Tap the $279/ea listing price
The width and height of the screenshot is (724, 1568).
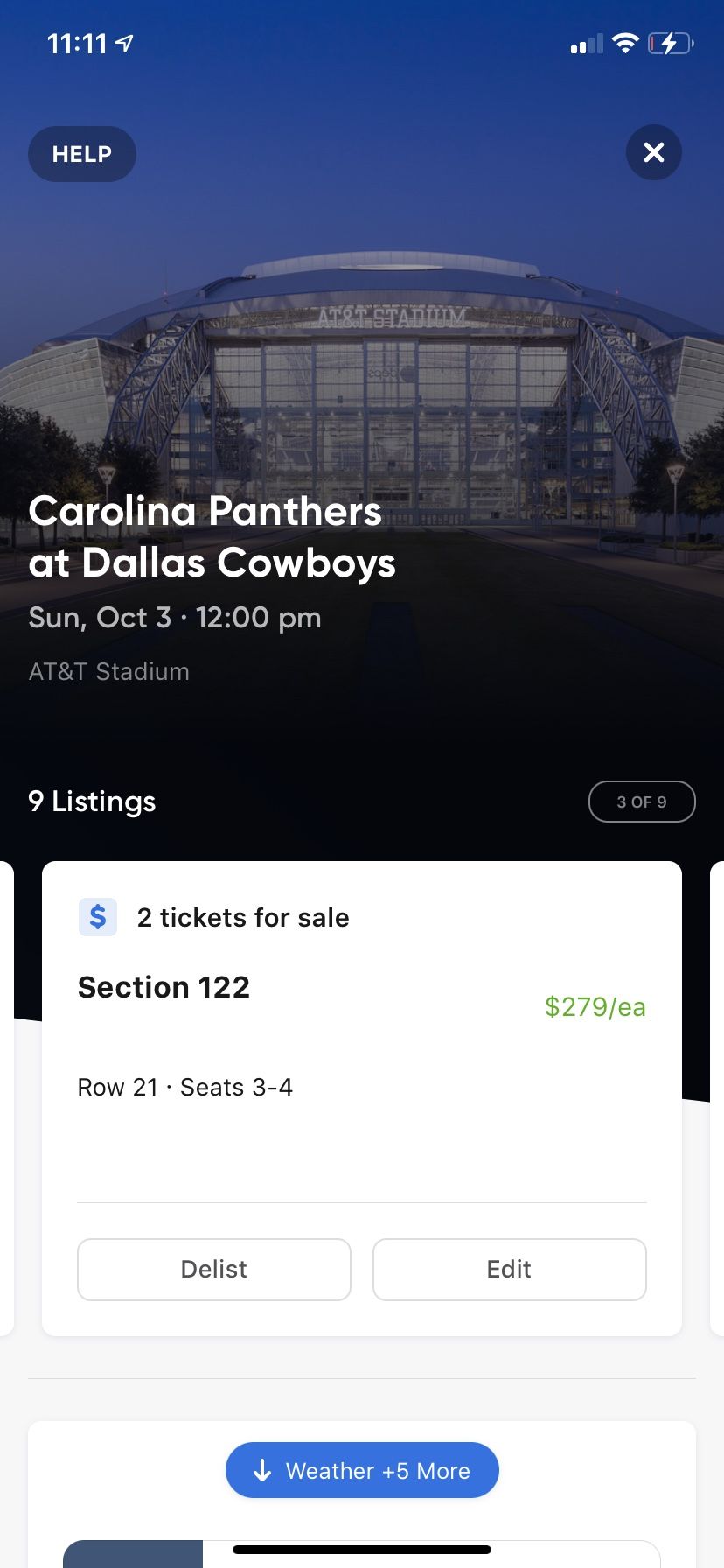coord(595,1006)
